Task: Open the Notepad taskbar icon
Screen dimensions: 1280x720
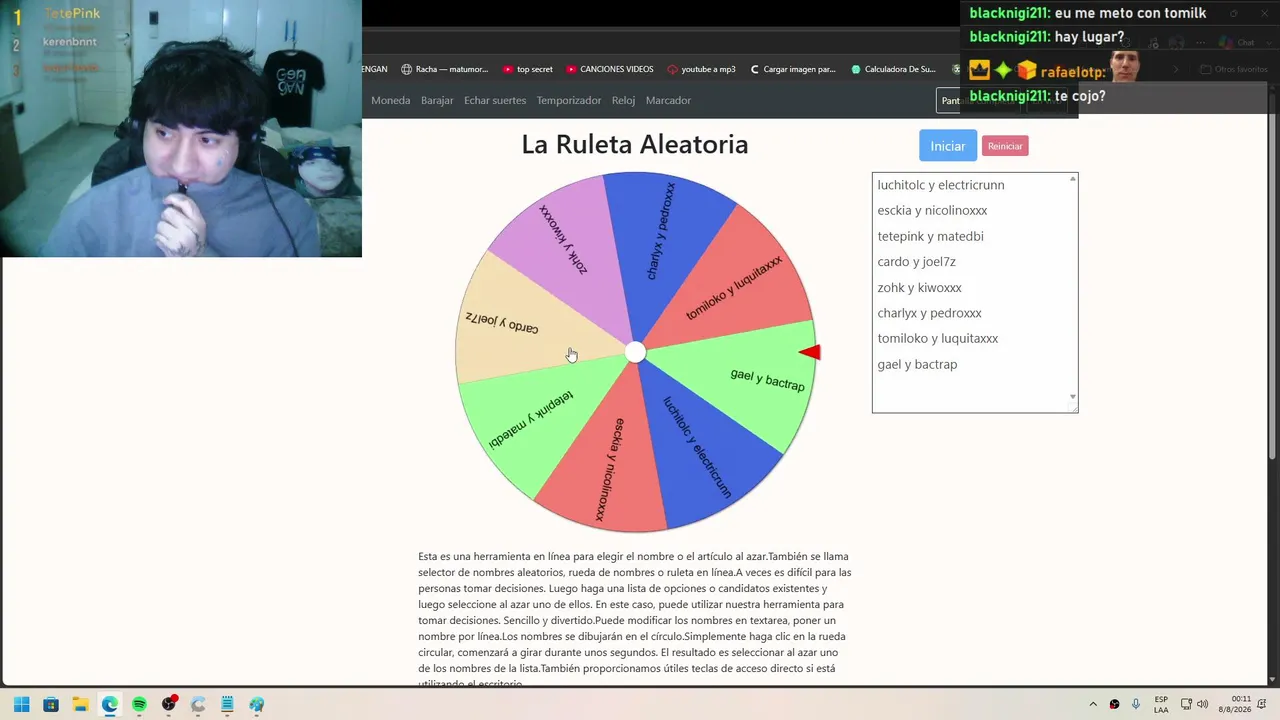Action: 227,705
